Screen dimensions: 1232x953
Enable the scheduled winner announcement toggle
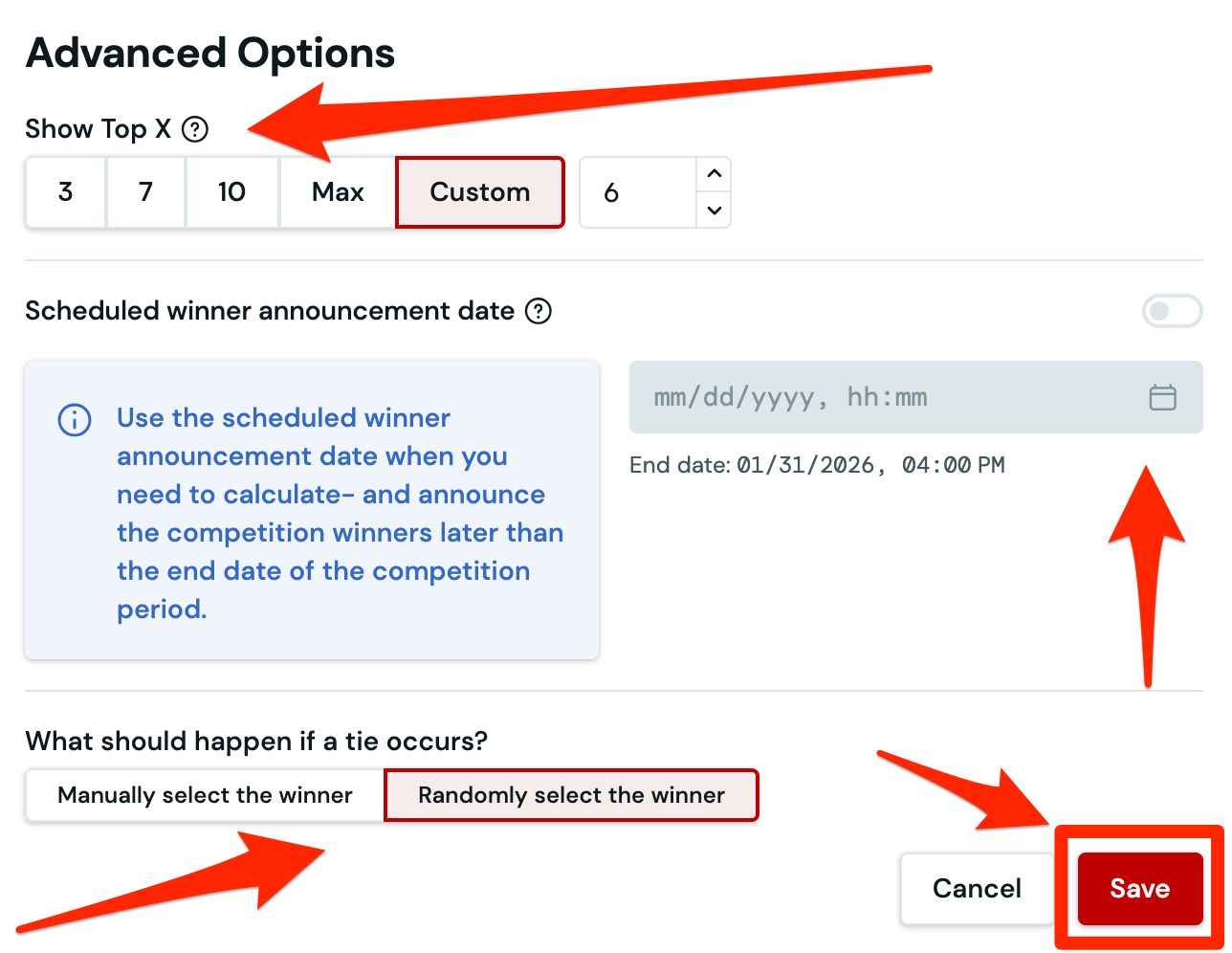click(x=1172, y=311)
